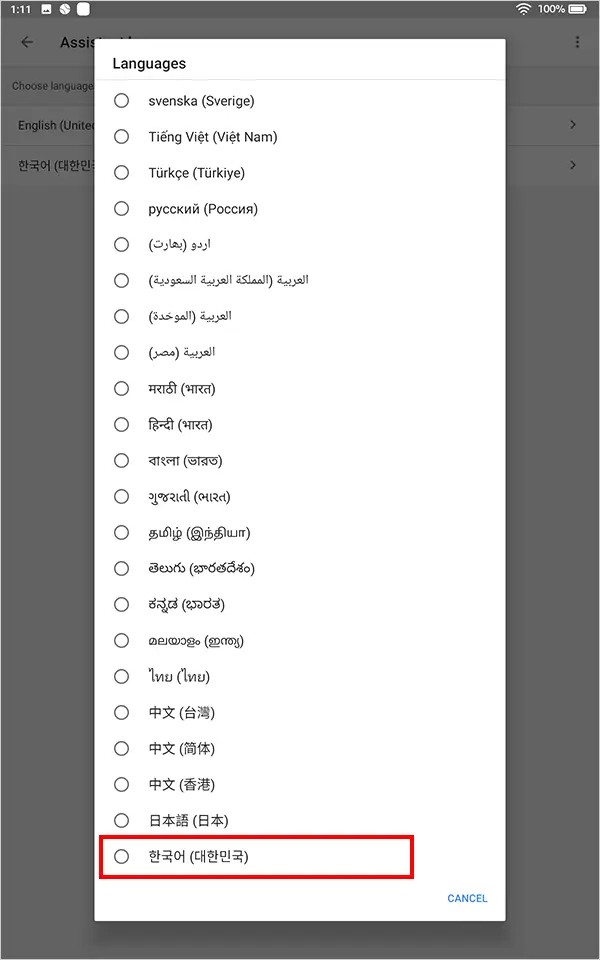Expand the 한국어 row chevron behind dialog
Image resolution: width=600 pixels, height=960 pixels.
(573, 165)
